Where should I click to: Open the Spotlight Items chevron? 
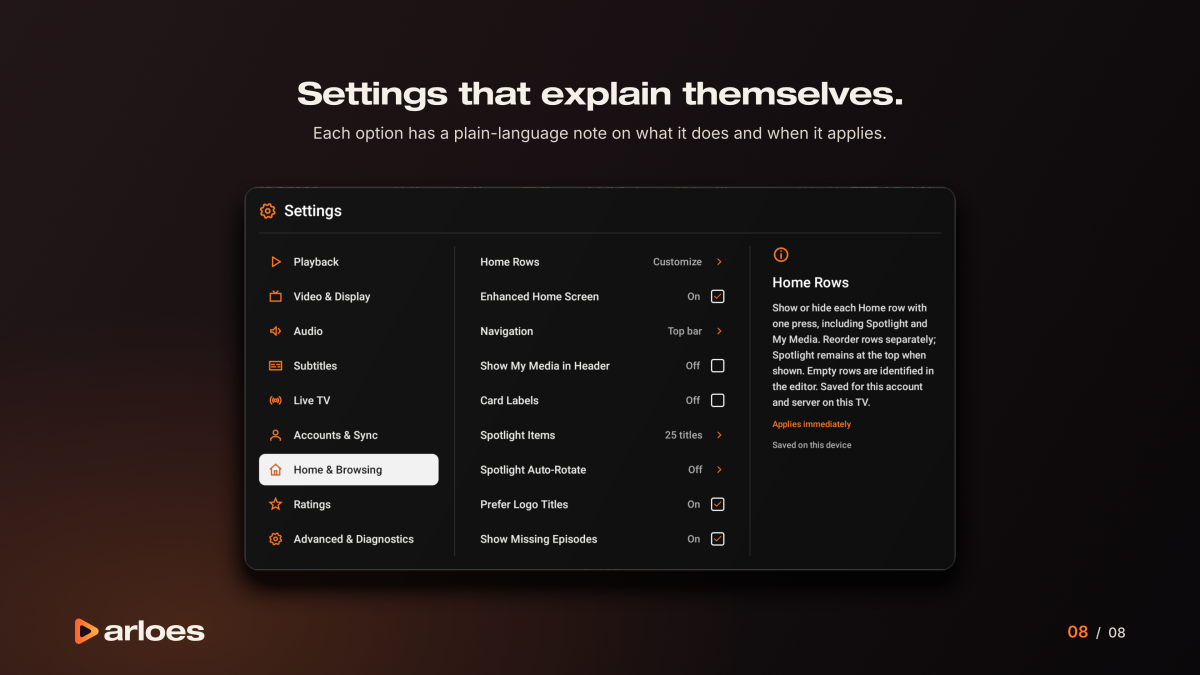pyautogui.click(x=719, y=435)
